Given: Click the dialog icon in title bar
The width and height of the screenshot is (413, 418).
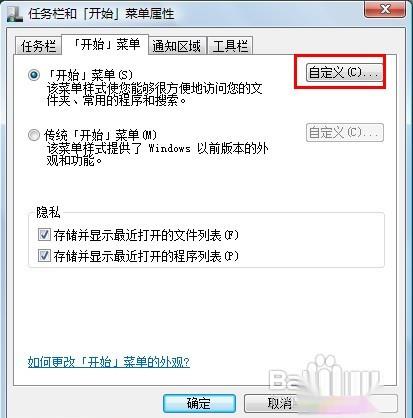Looking at the screenshot, I should (14, 14).
